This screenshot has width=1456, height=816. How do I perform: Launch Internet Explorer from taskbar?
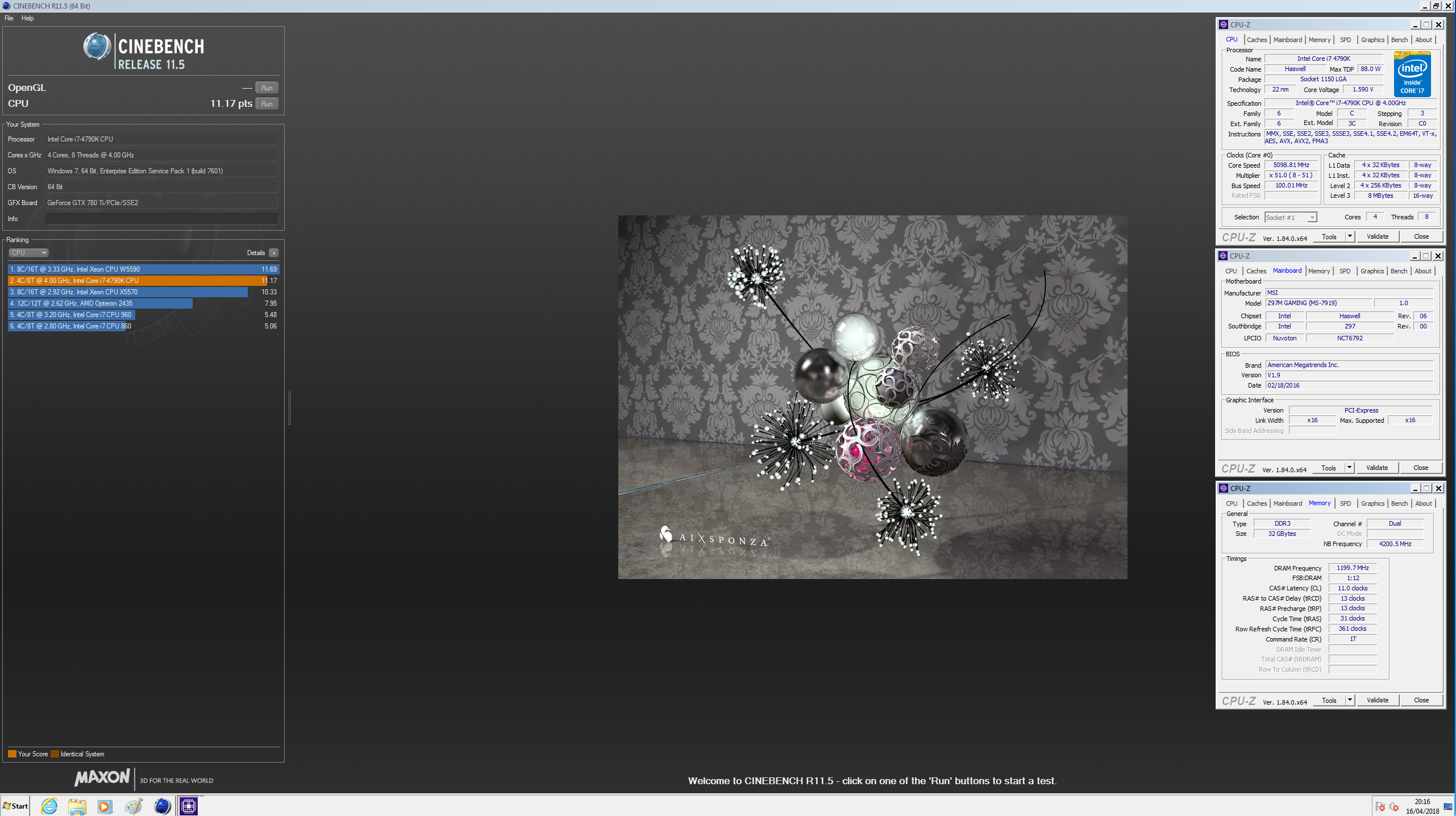click(49, 806)
